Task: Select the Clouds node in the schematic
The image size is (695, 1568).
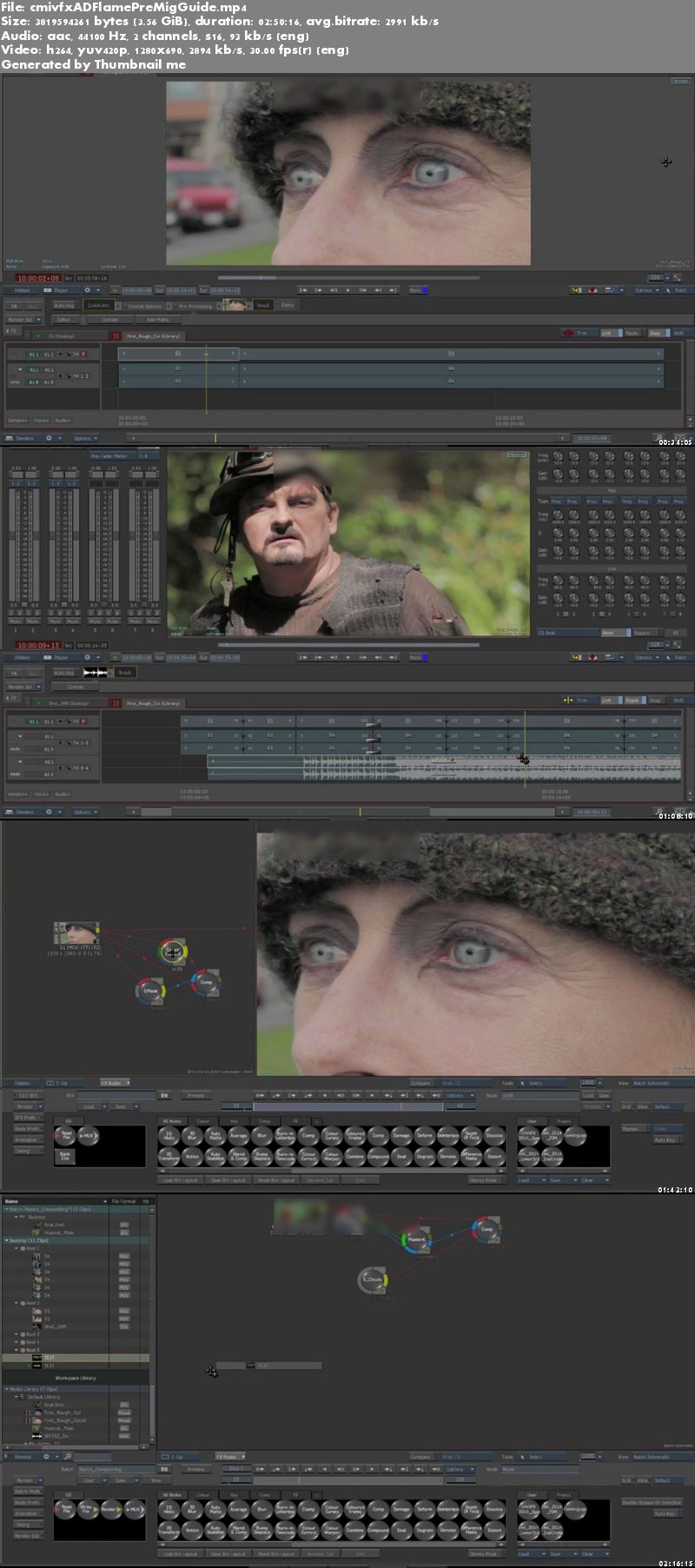Action: point(373,1279)
